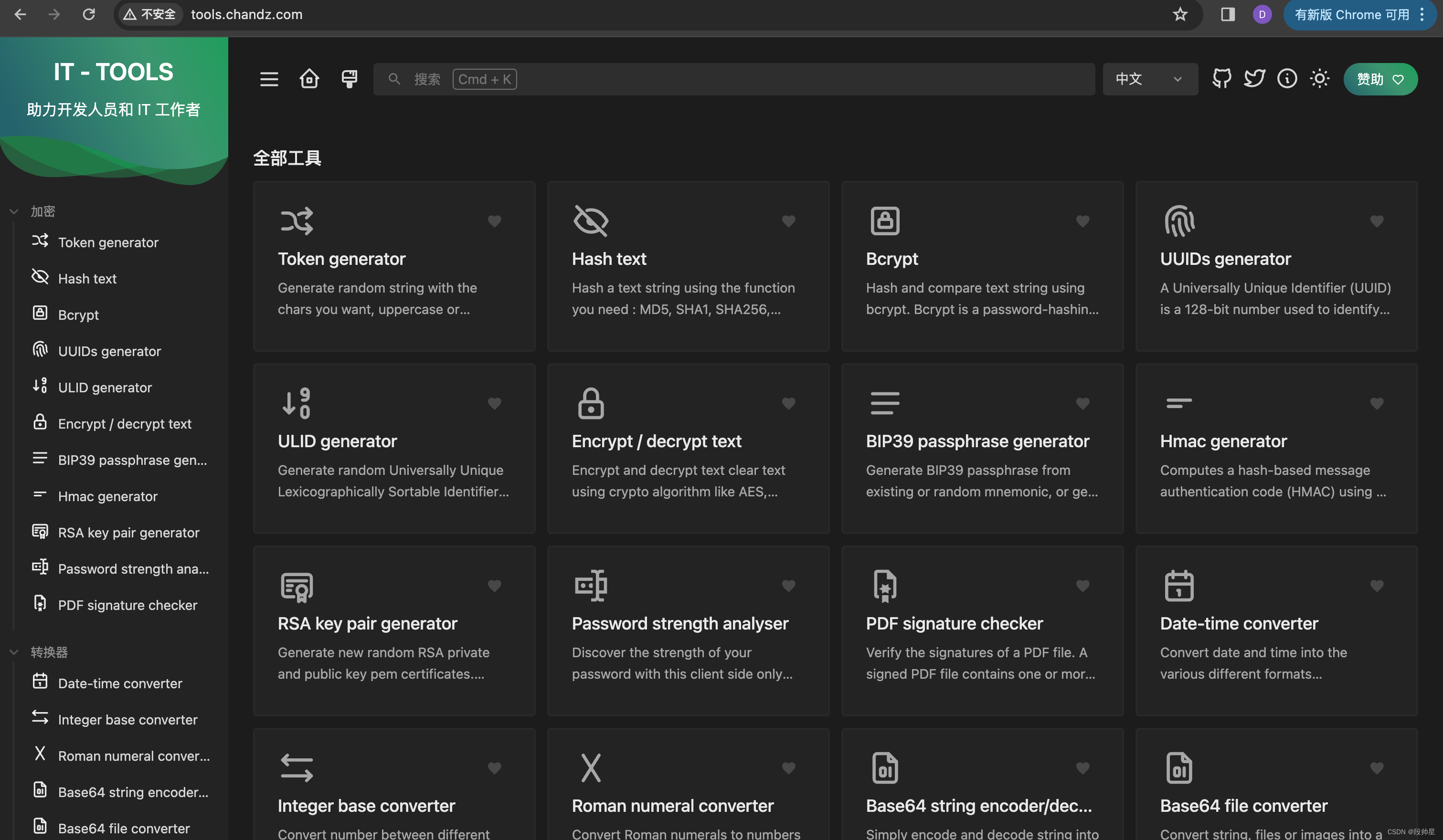Viewport: 1443px width, 840px height.
Task: Click the padlock icon on Encrypt / decrypt card
Action: click(590, 403)
